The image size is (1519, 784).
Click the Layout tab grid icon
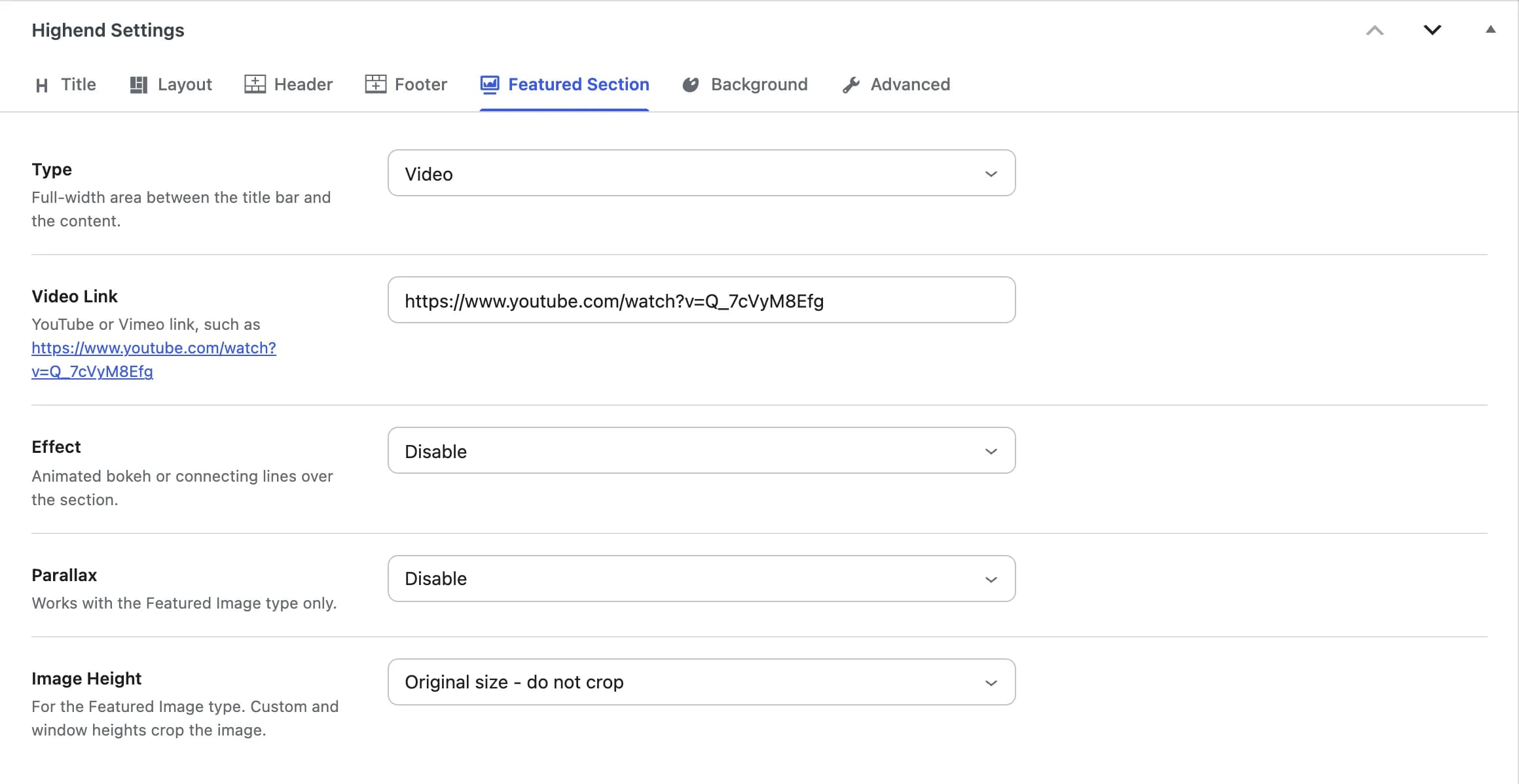138,85
